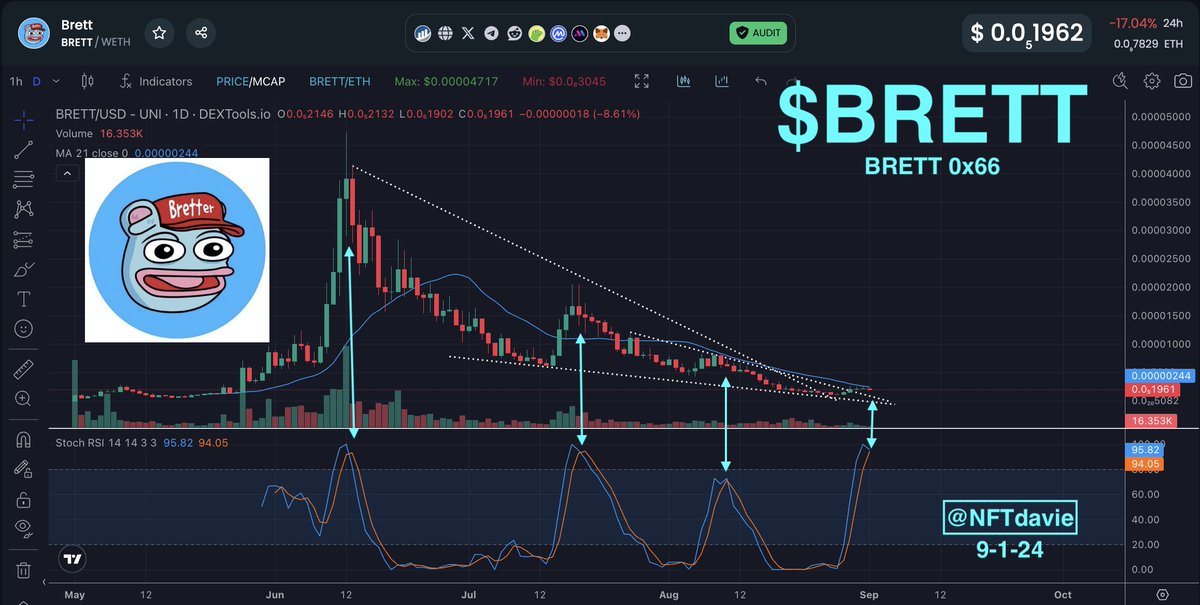Click the Min price value label
Image resolution: width=1200 pixels, height=605 pixels.
click(x=565, y=81)
